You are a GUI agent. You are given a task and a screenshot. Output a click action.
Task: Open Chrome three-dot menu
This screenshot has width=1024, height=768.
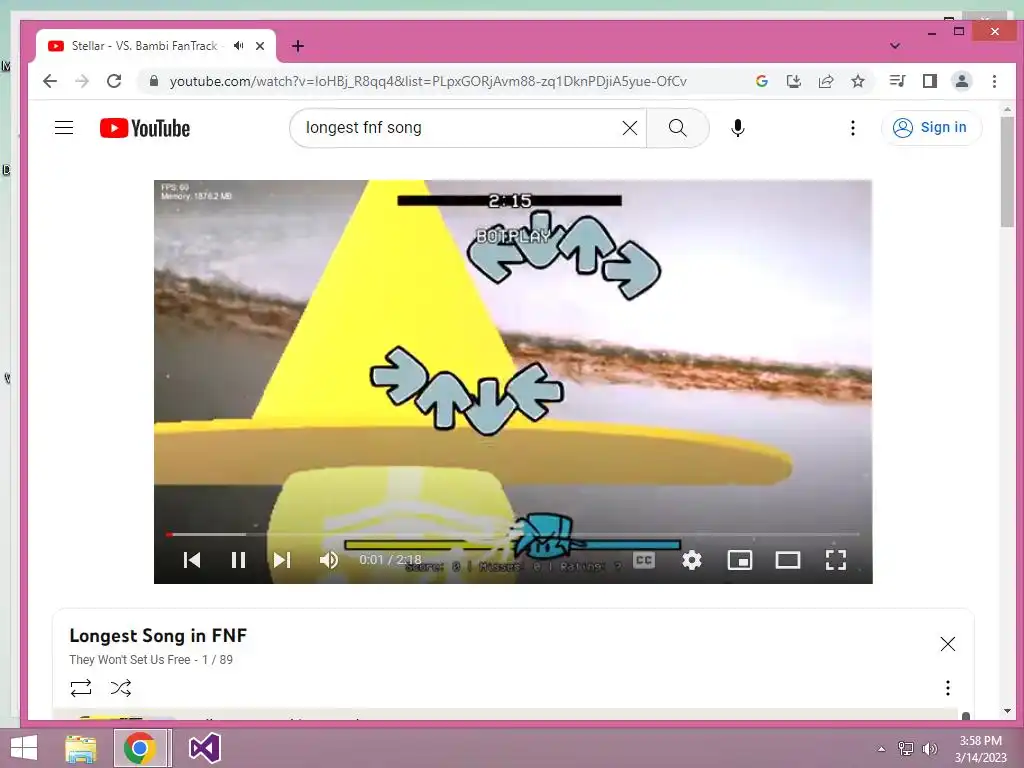pyautogui.click(x=994, y=81)
